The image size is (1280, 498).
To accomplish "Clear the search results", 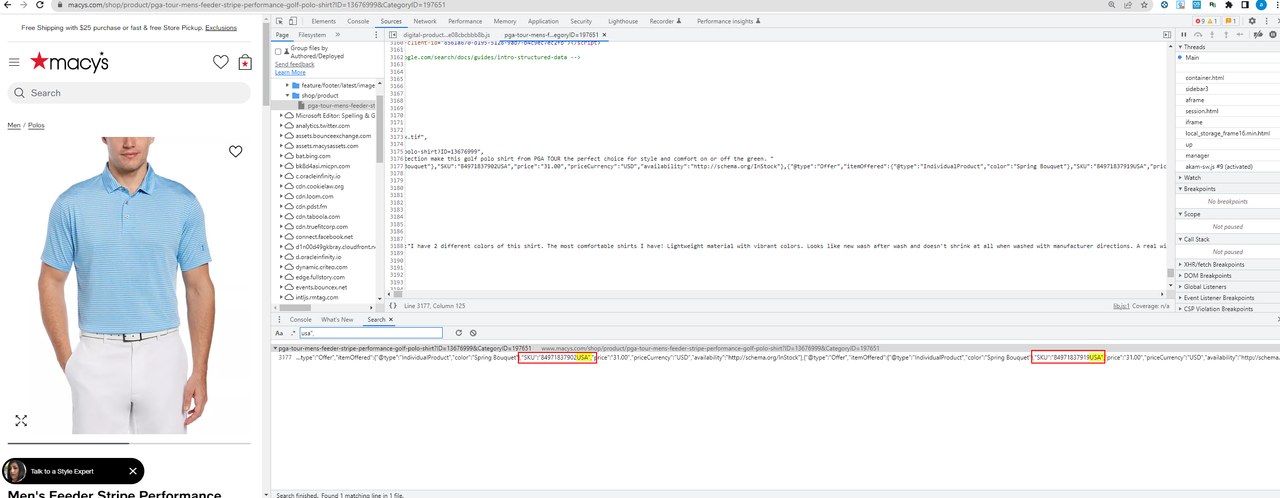I will [473, 333].
